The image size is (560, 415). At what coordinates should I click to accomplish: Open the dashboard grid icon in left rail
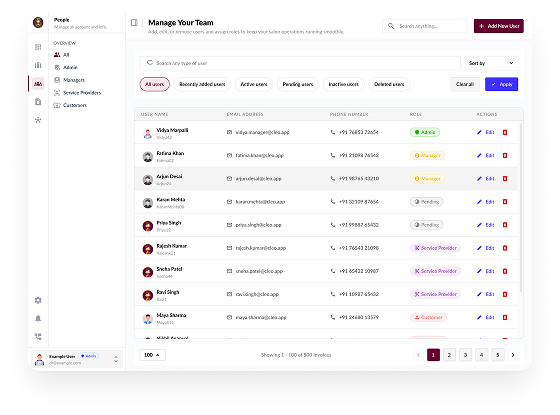pos(38,47)
